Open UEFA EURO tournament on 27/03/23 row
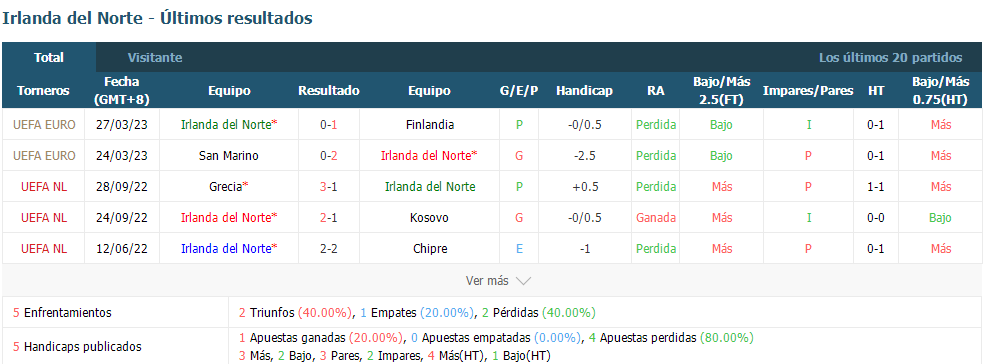The width and height of the screenshot is (985, 364). (44, 124)
